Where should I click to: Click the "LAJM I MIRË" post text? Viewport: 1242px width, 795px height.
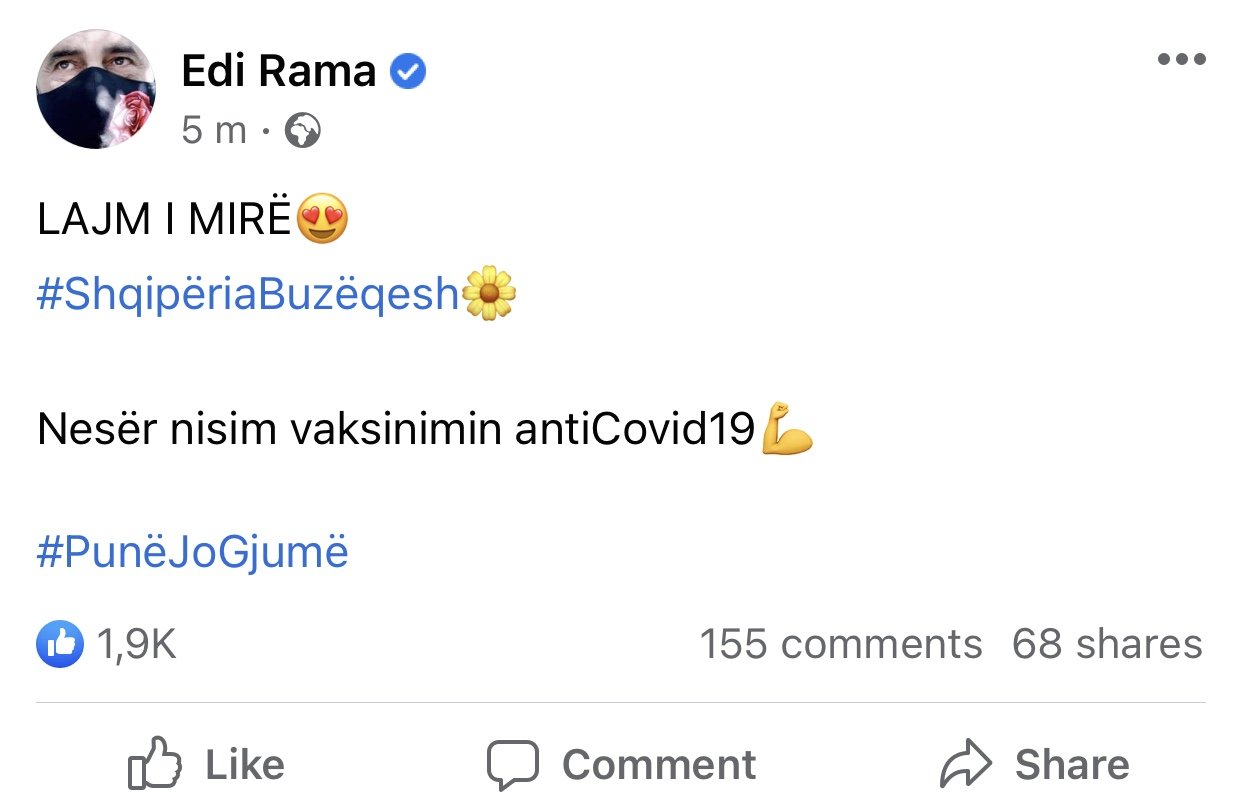click(164, 221)
